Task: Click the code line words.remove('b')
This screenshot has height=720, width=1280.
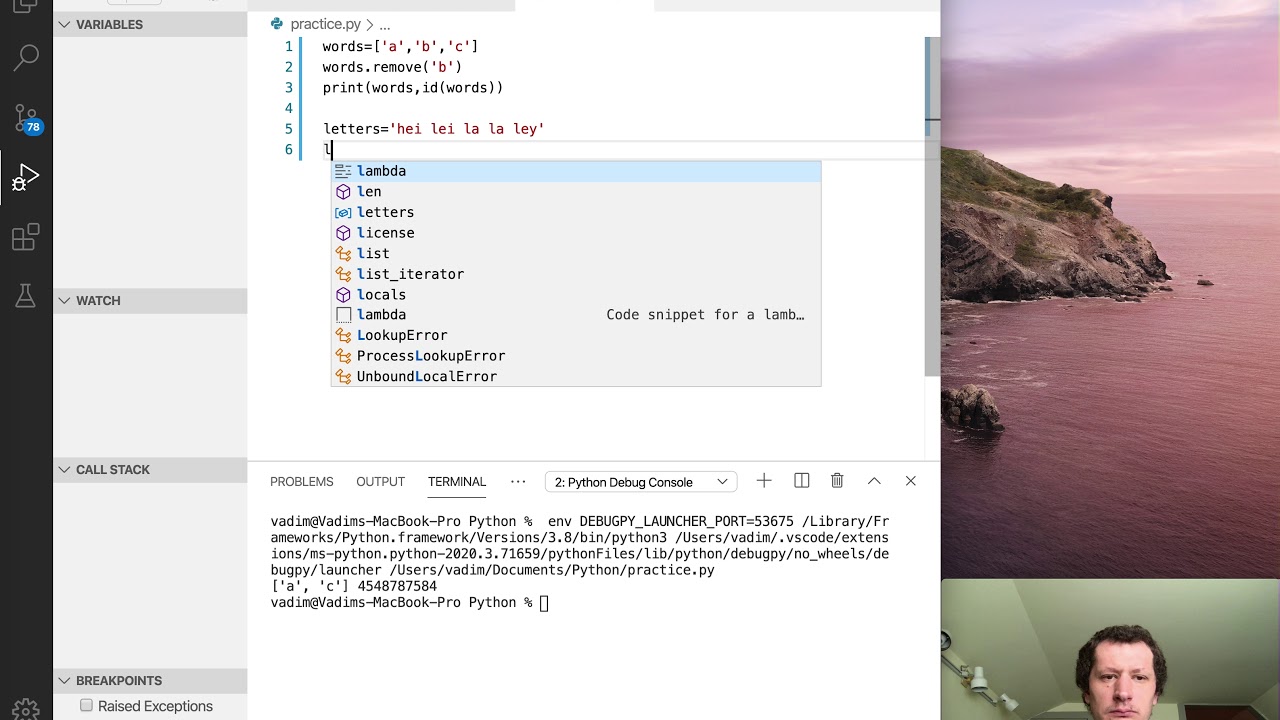Action: click(x=392, y=67)
